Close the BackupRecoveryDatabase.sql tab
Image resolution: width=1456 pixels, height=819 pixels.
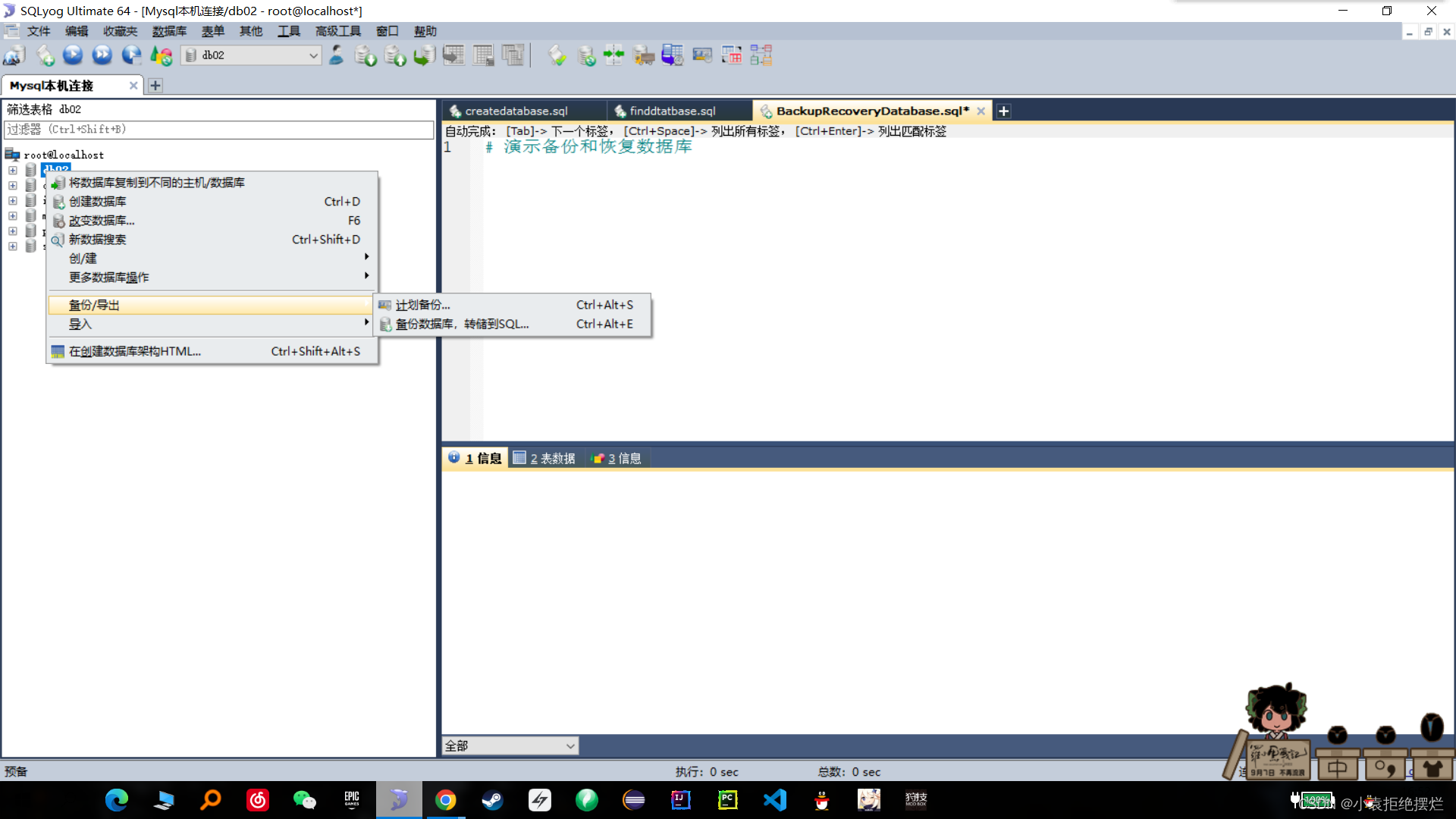pos(981,111)
